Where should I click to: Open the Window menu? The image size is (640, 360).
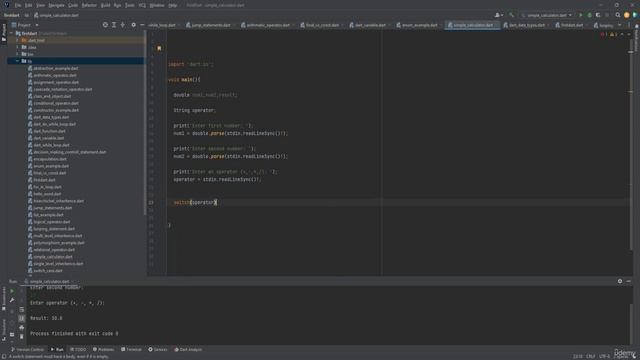click(x=157, y=5)
